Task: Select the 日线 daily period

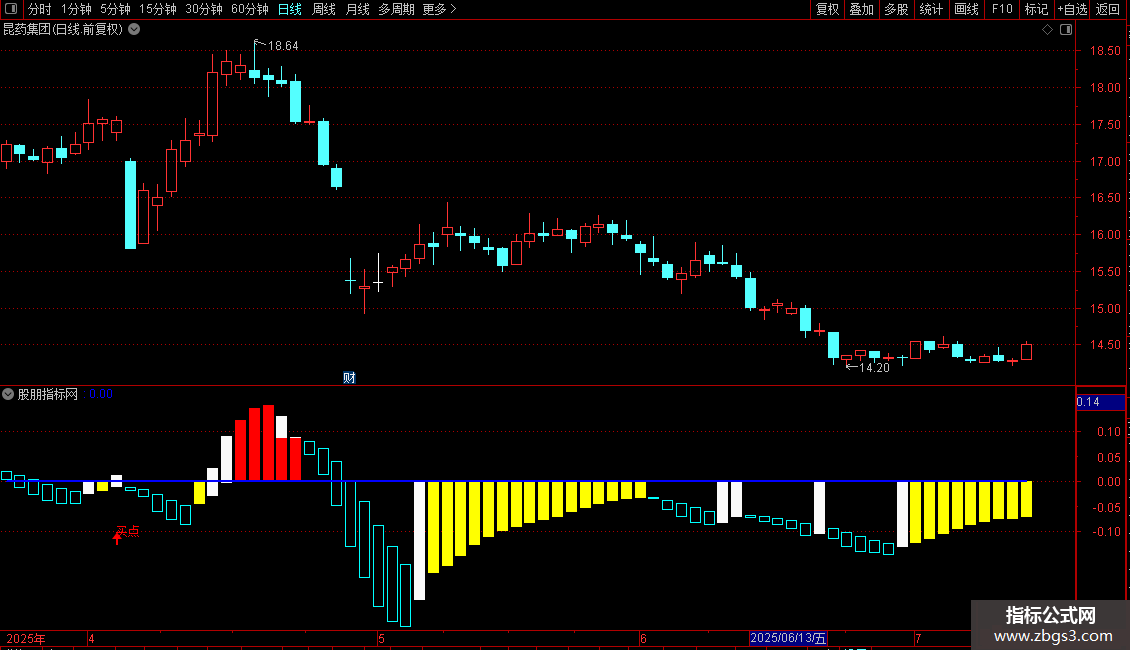Action: point(290,9)
